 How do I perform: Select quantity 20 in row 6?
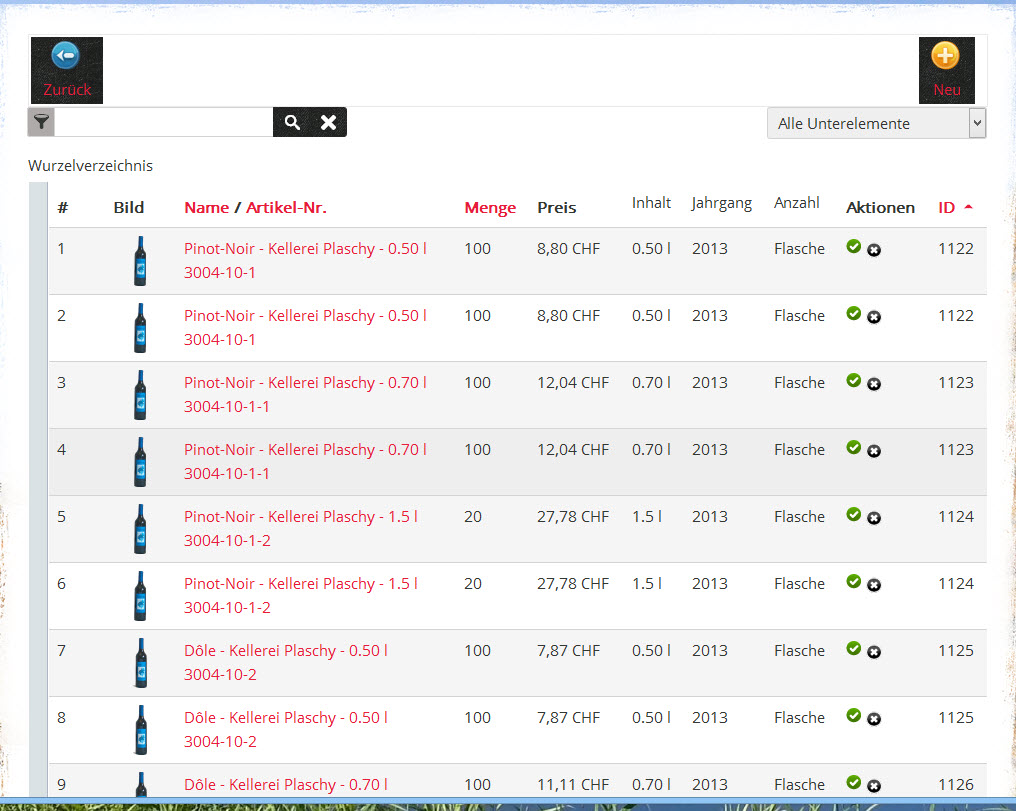point(473,584)
